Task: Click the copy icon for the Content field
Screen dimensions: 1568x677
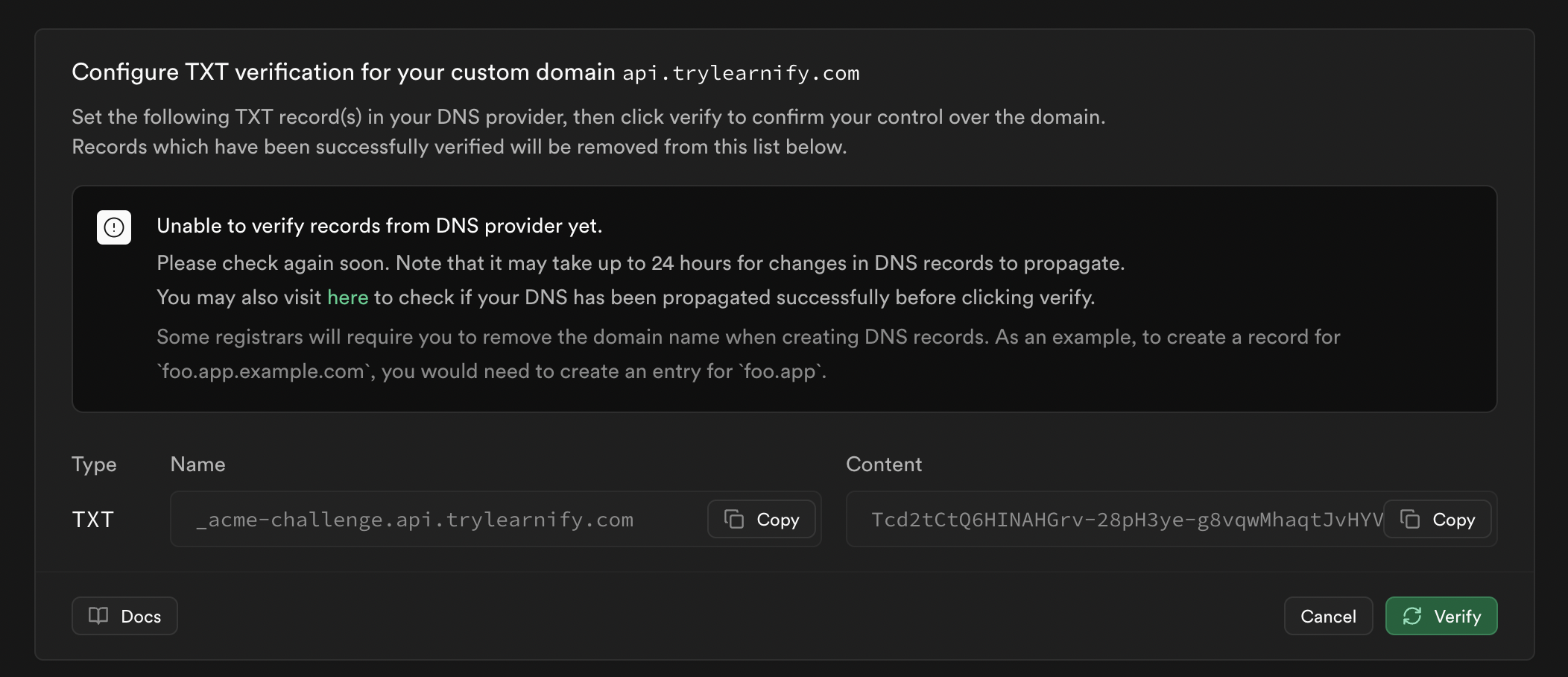Action: click(x=1410, y=519)
